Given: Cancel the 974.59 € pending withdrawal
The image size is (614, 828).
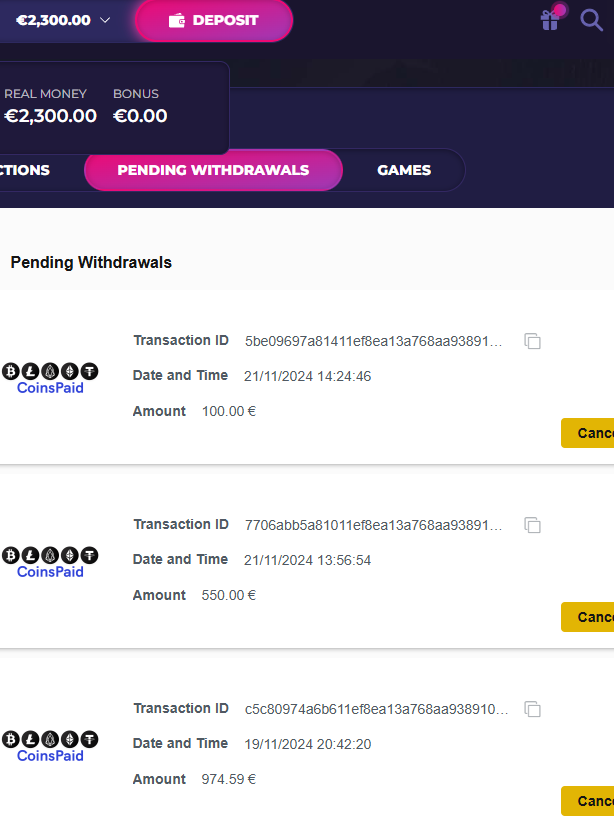Looking at the screenshot, I should point(588,801).
